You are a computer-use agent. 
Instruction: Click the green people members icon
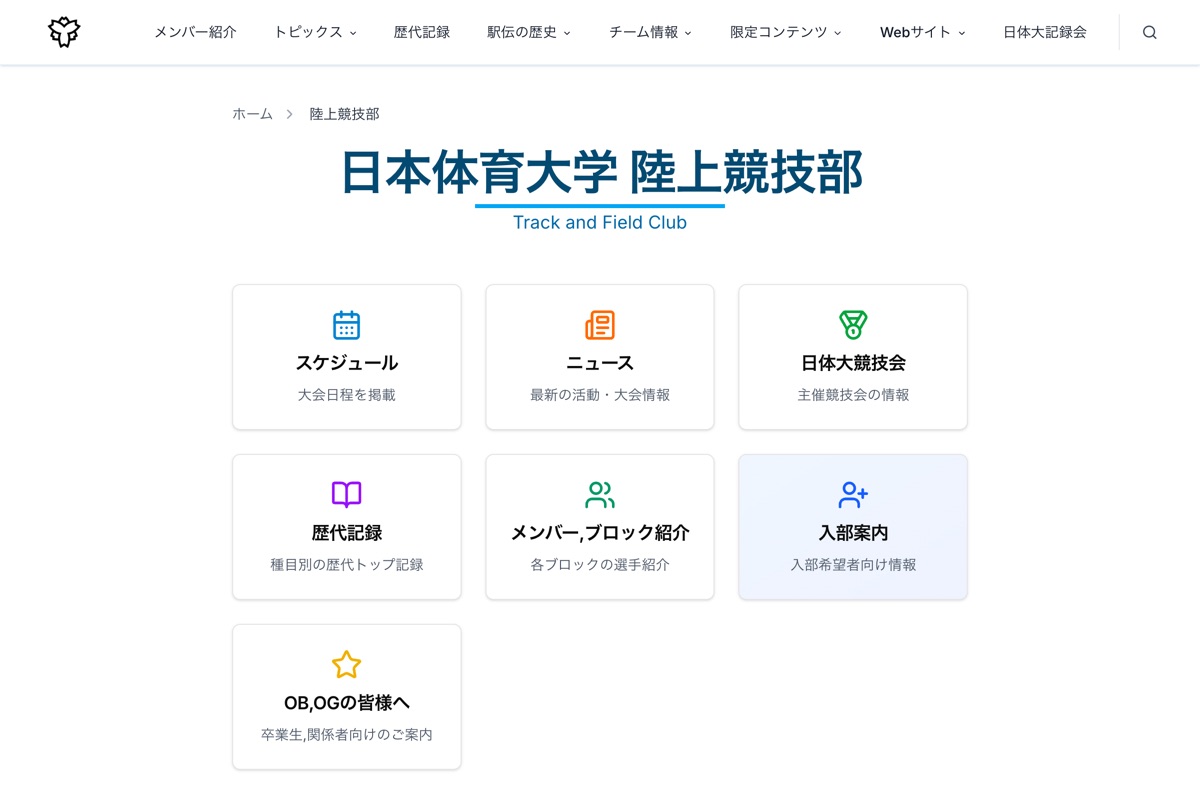point(600,495)
